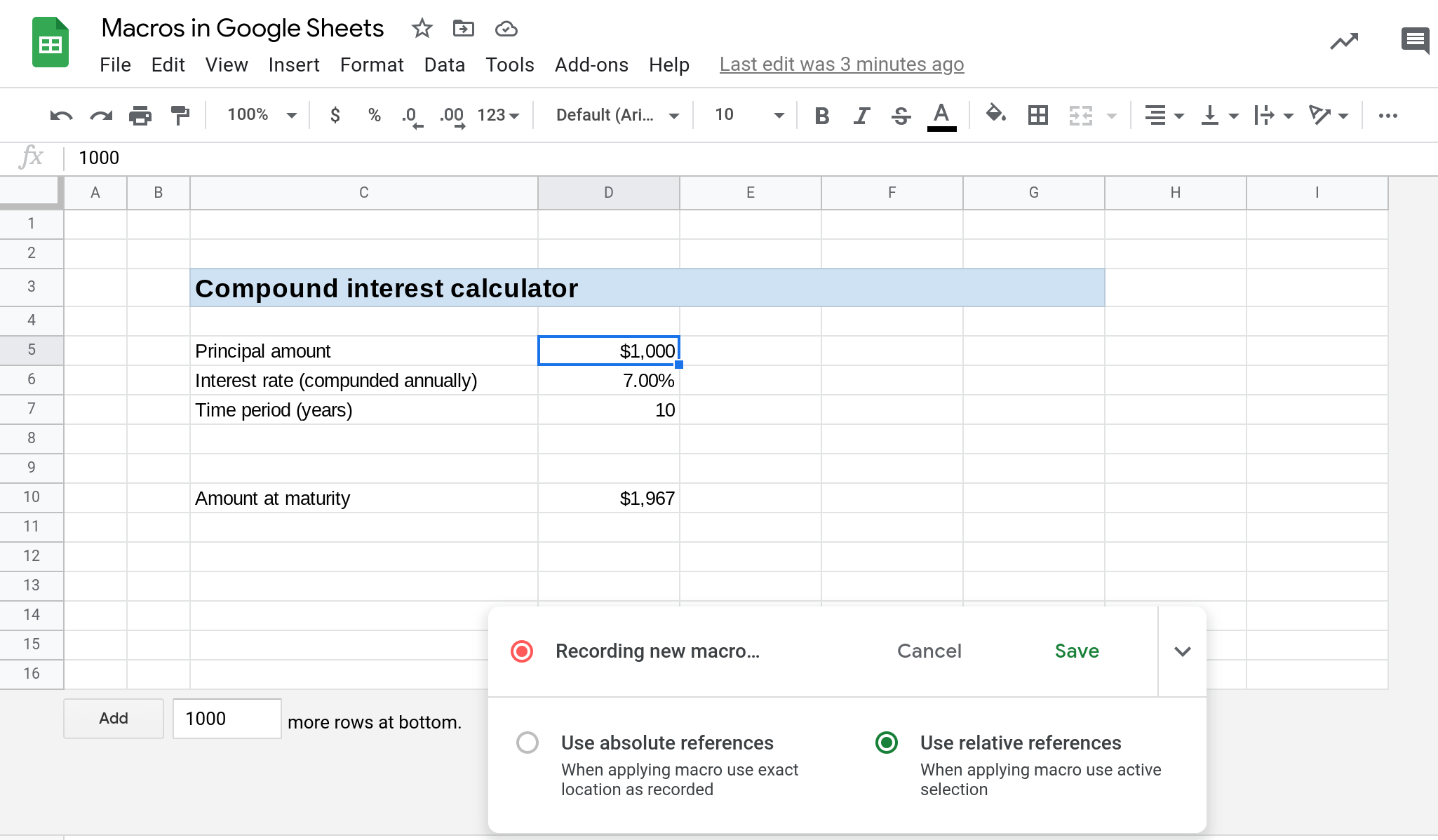Open horizontal align dropdown

[1164, 115]
